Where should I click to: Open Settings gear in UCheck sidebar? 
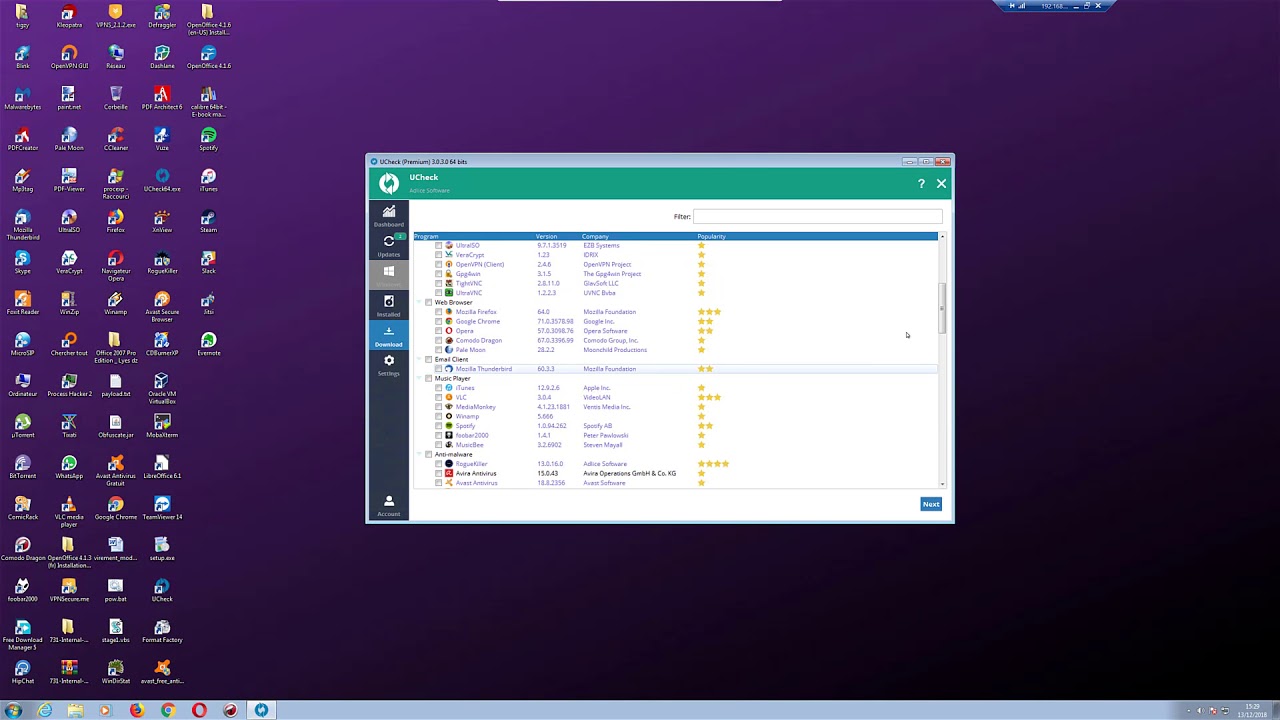point(389,365)
